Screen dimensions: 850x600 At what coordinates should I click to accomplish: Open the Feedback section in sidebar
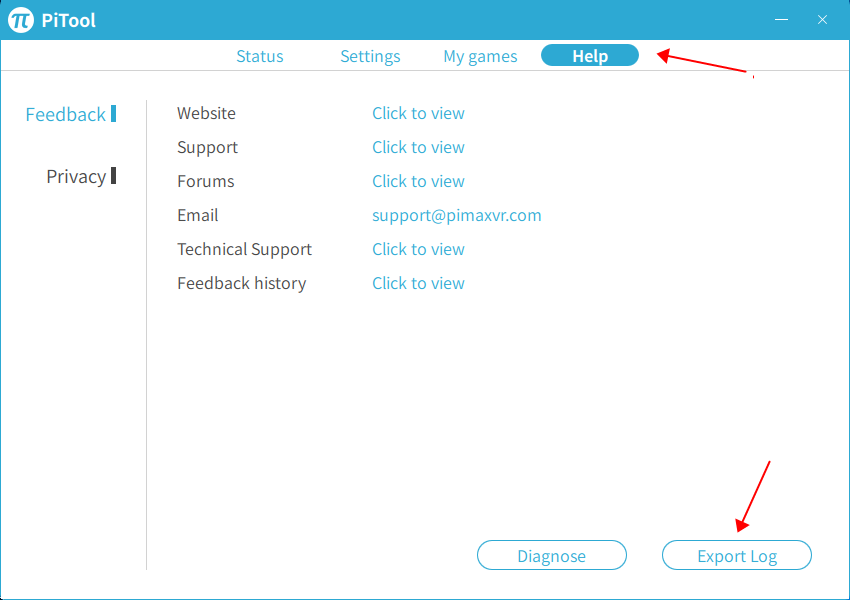(x=70, y=114)
